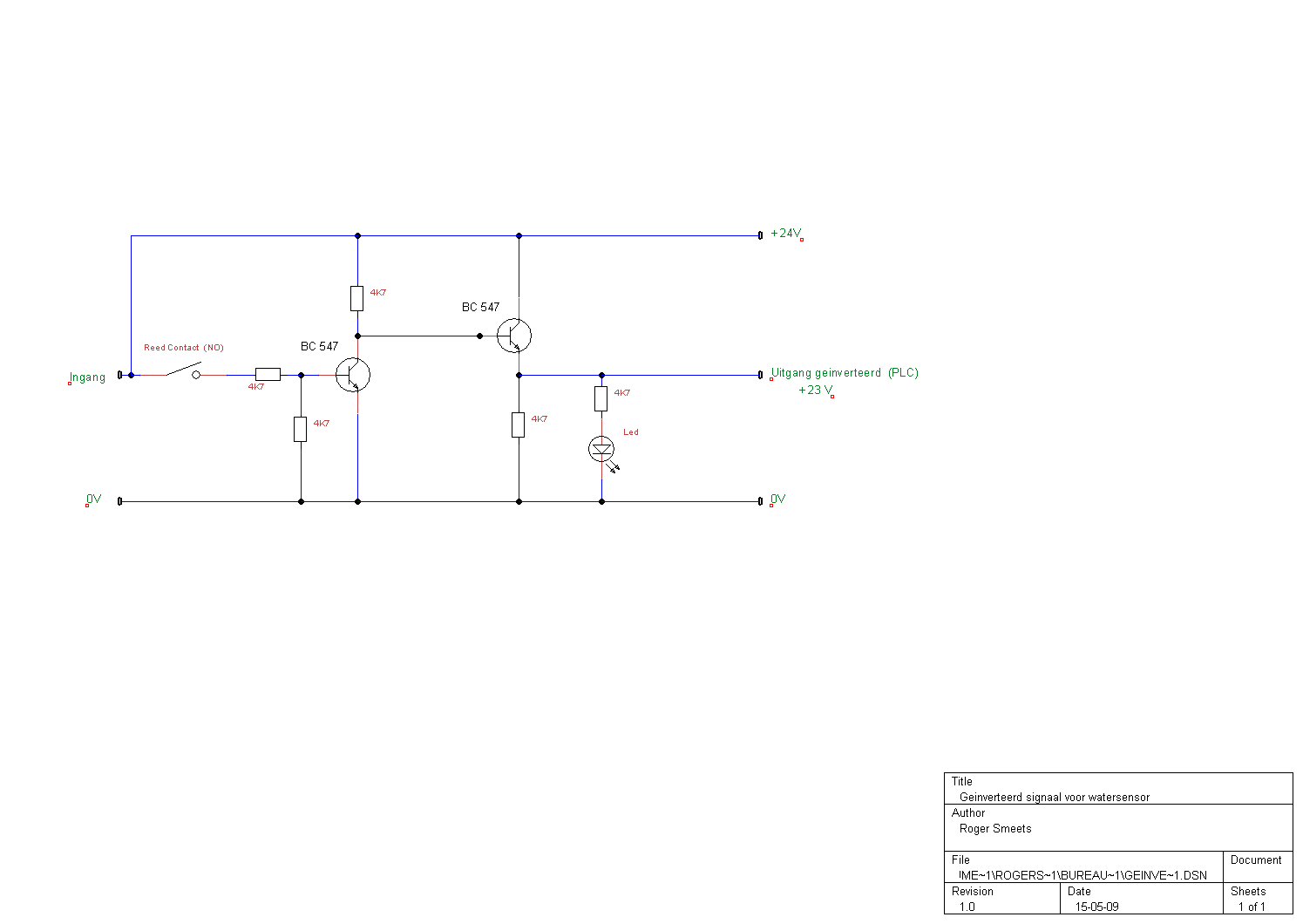Viewport: 1303px width, 924px height.
Task: Select the reed contact switch symbol
Action: (183, 371)
